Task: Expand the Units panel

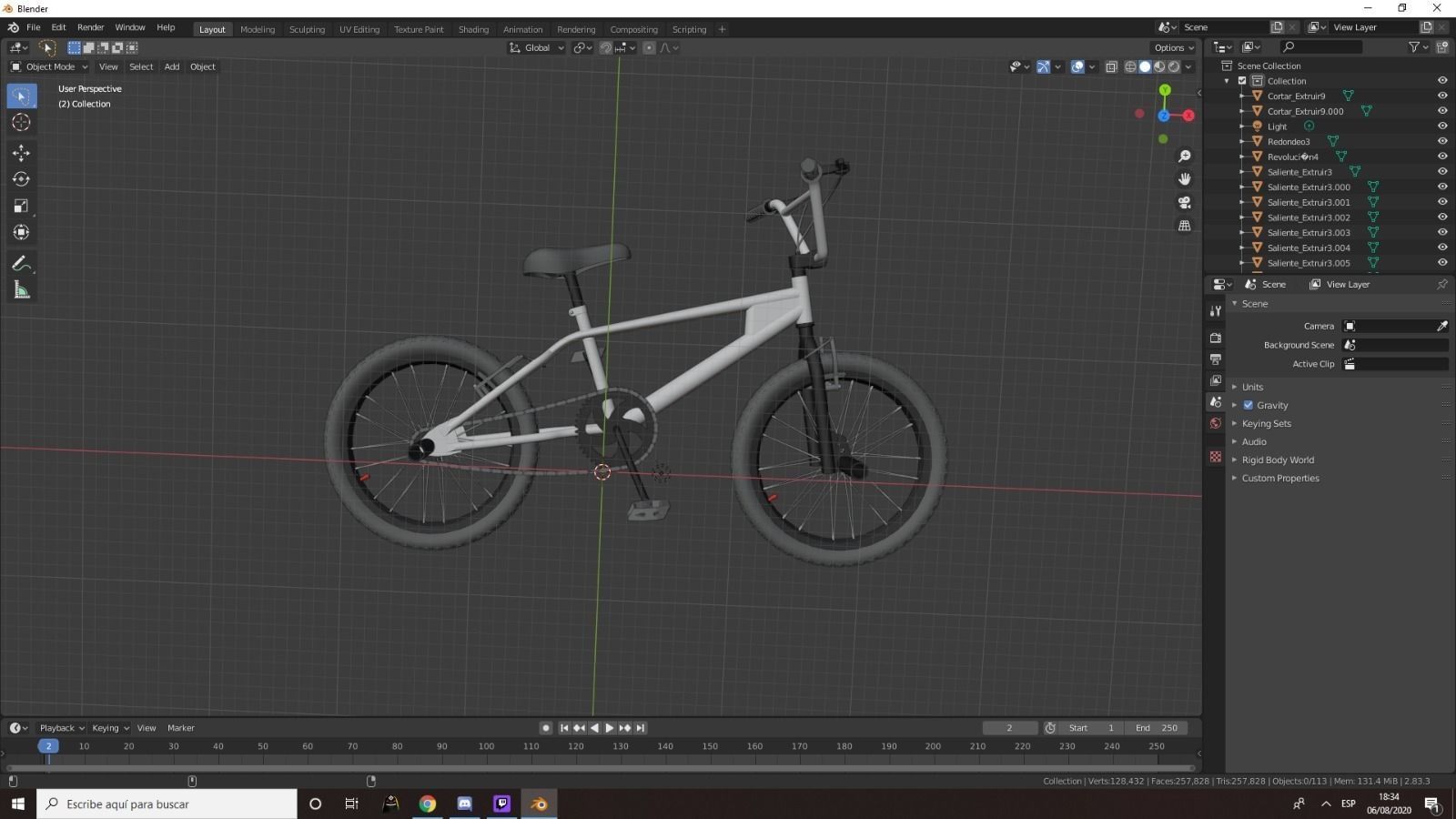Action: click(1252, 387)
